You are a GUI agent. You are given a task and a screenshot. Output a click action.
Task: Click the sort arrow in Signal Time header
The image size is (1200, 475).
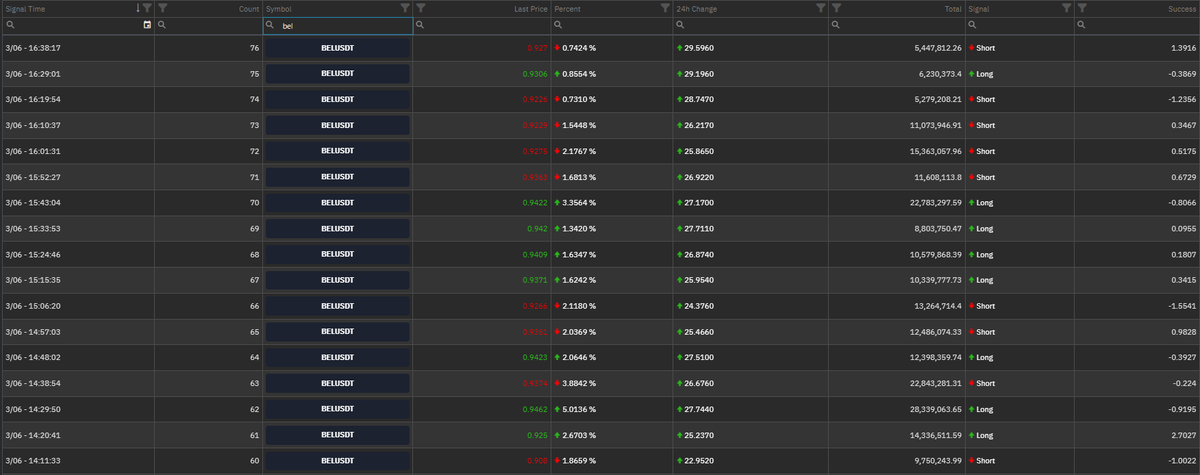(x=138, y=8)
